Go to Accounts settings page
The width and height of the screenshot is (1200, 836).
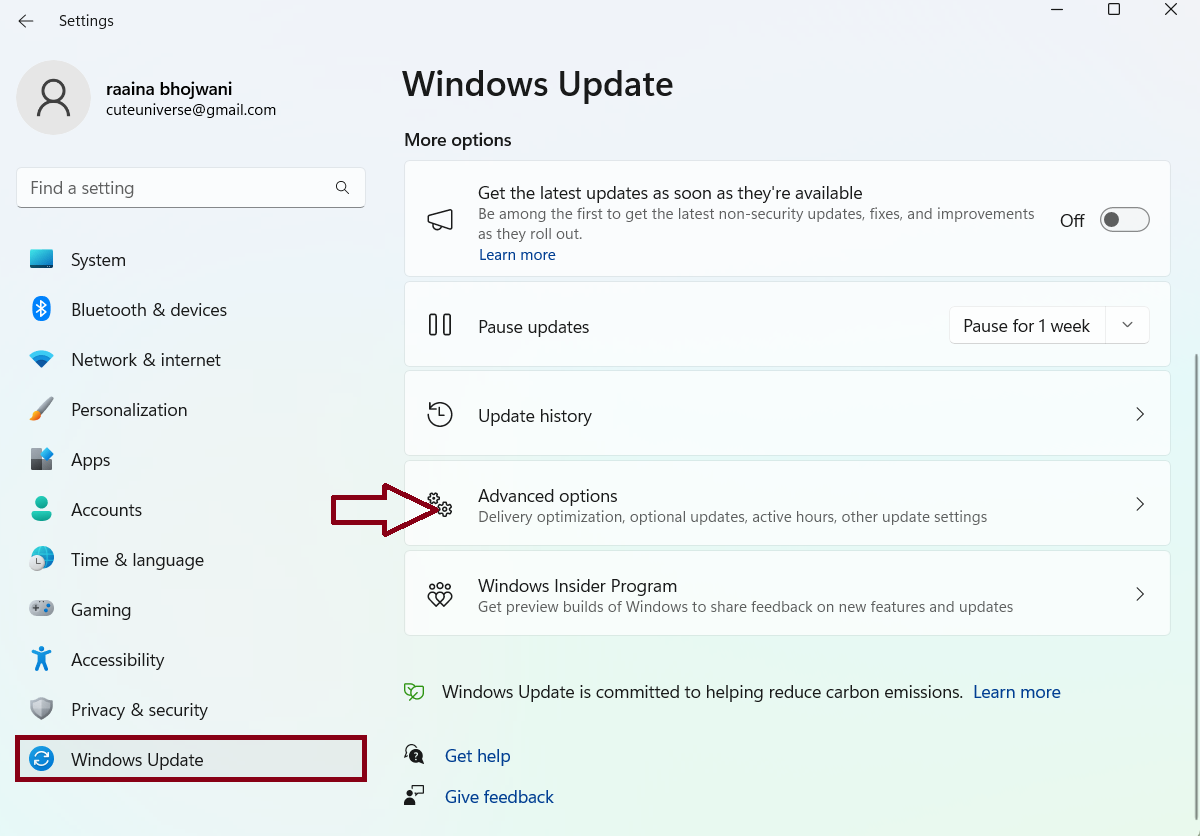tap(106, 510)
